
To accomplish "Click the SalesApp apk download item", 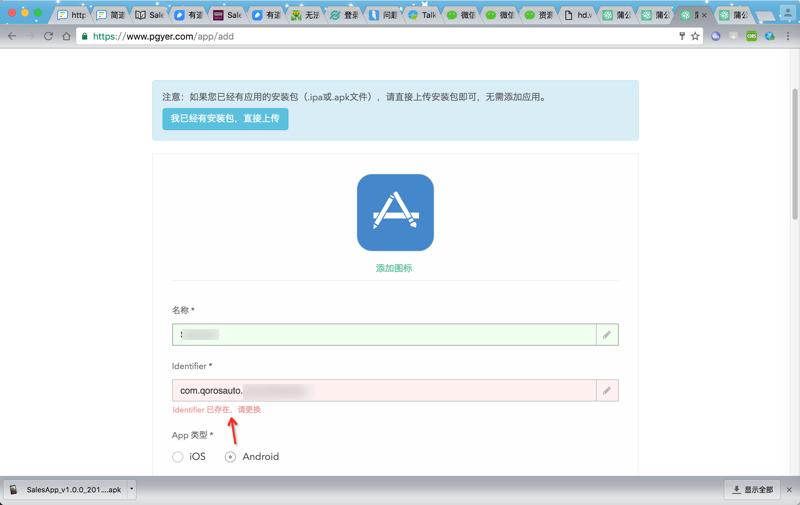I will click(65, 490).
